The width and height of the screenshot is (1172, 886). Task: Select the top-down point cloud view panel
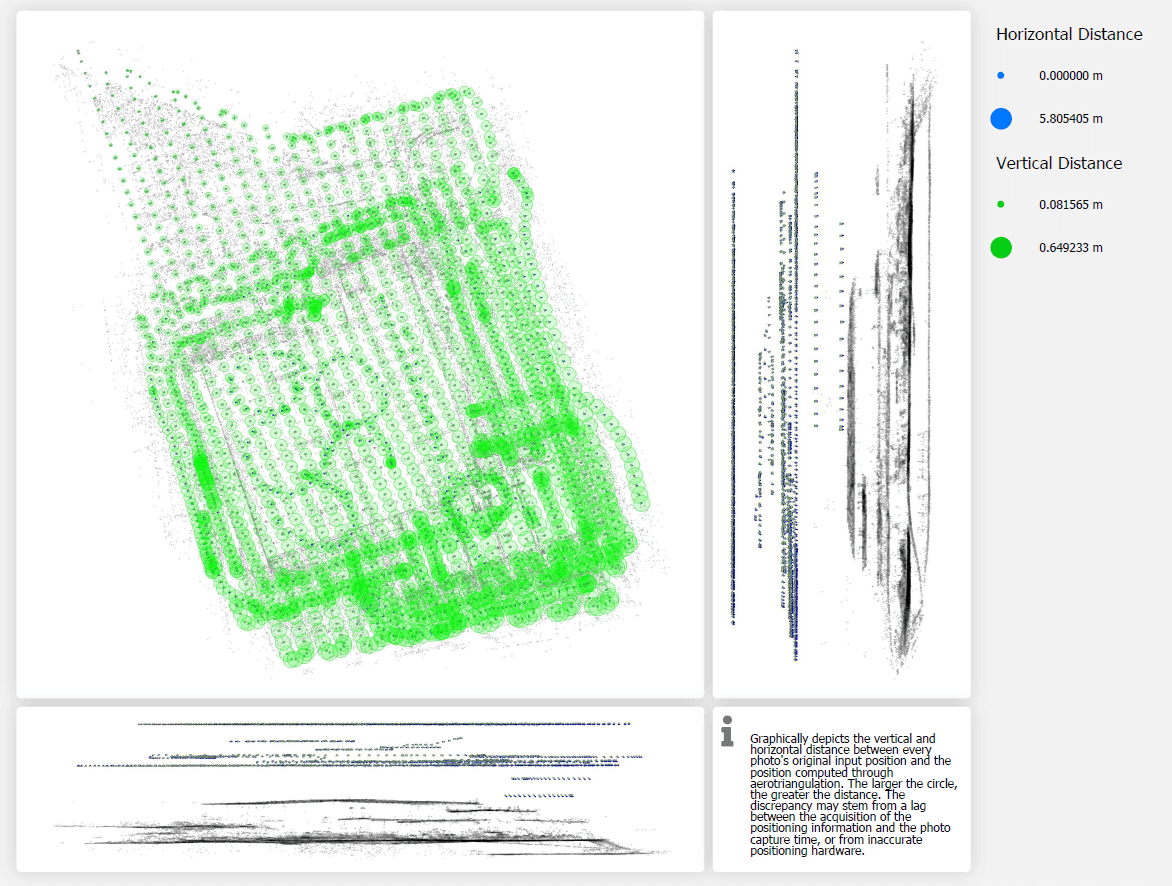pos(360,355)
